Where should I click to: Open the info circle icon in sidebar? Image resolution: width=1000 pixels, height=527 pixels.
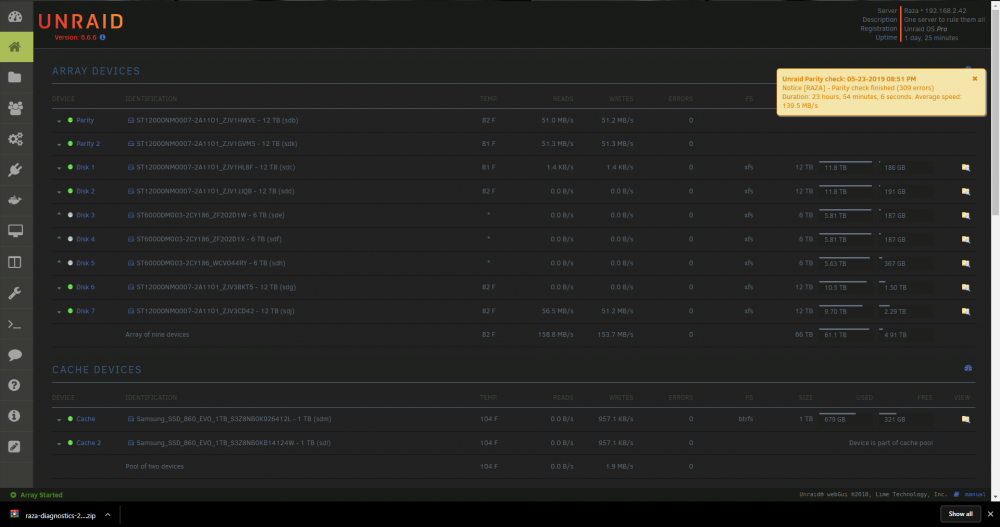[15, 415]
